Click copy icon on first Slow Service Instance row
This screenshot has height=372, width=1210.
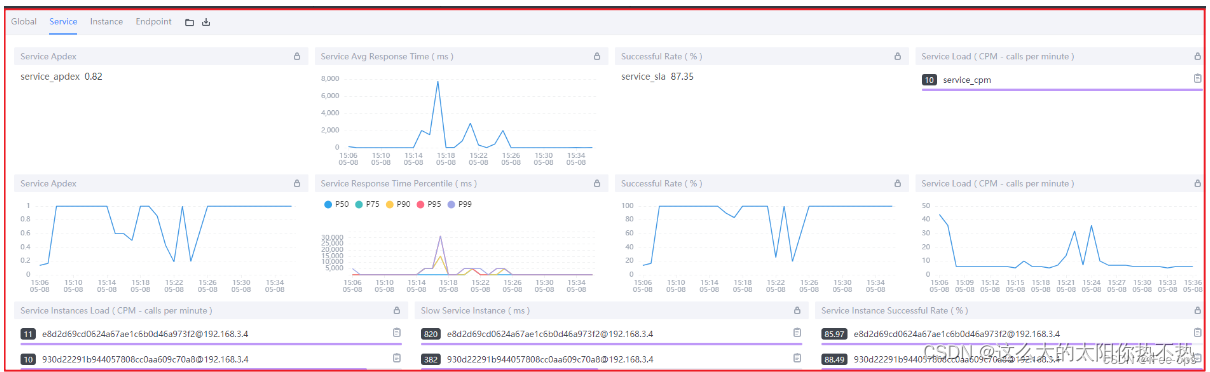(797, 333)
